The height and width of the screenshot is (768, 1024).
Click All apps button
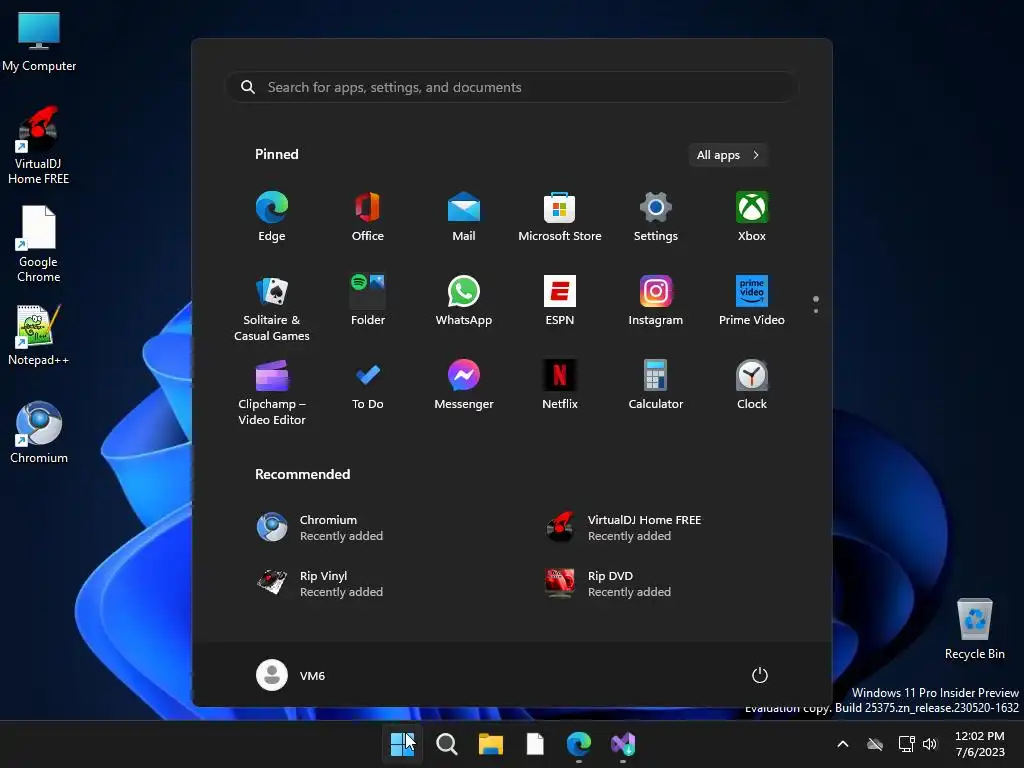728,155
